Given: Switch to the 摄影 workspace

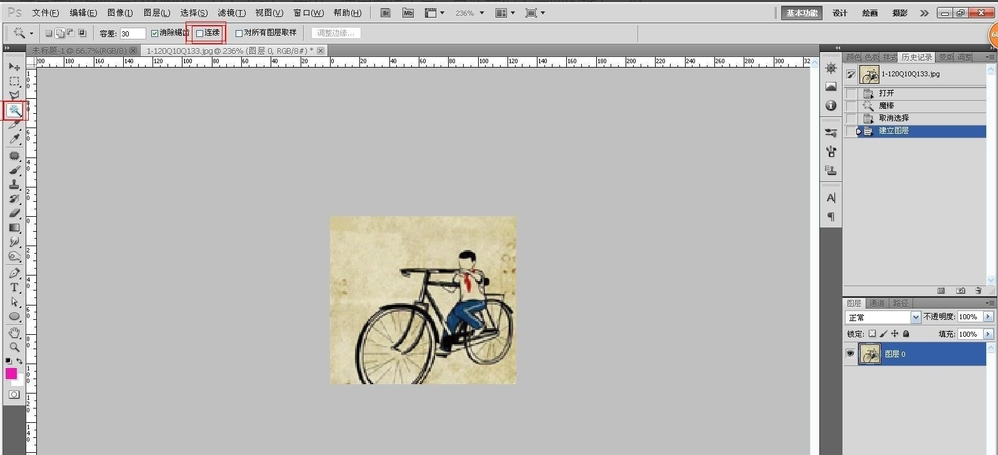Looking at the screenshot, I should point(900,13).
